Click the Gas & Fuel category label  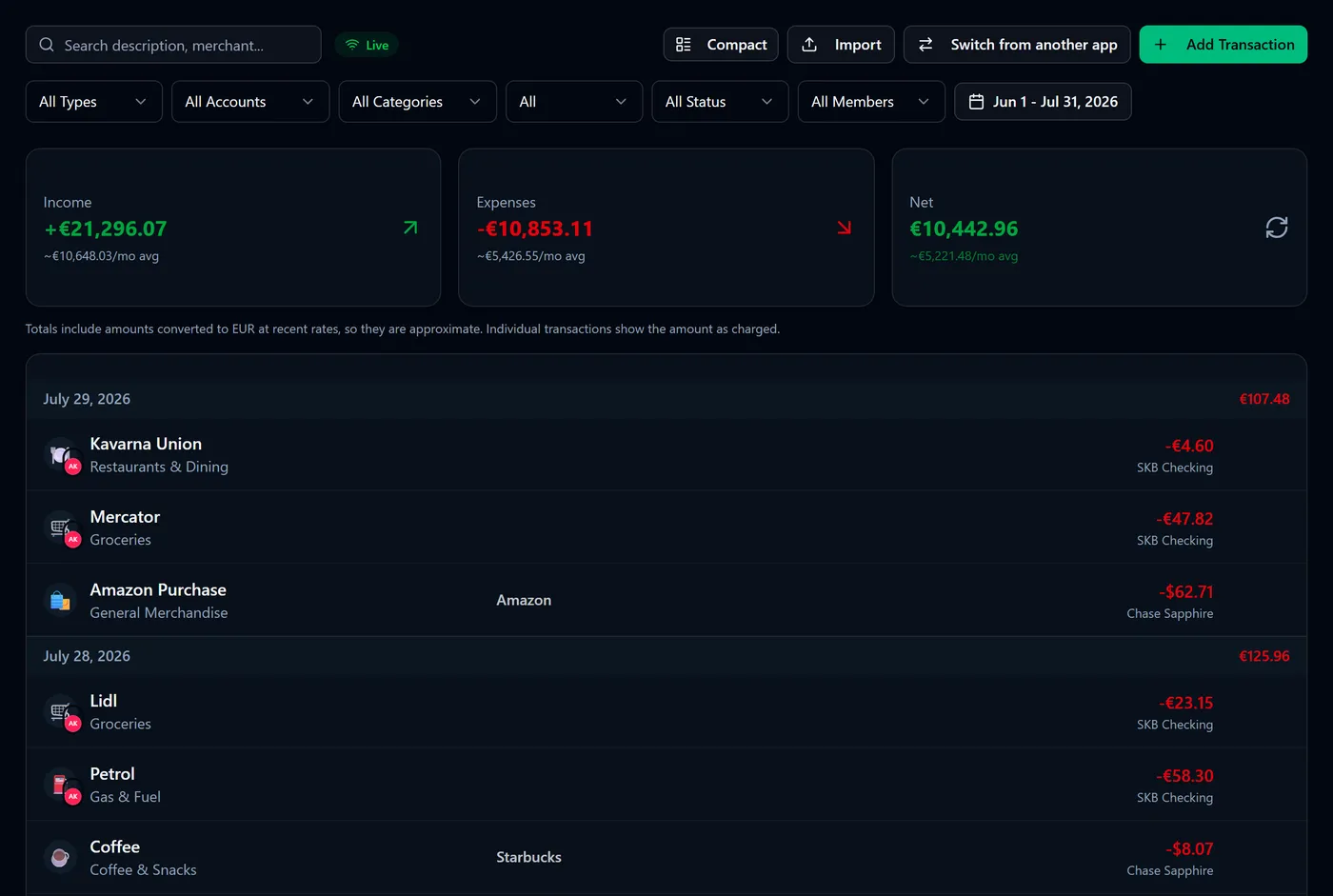click(x=125, y=797)
